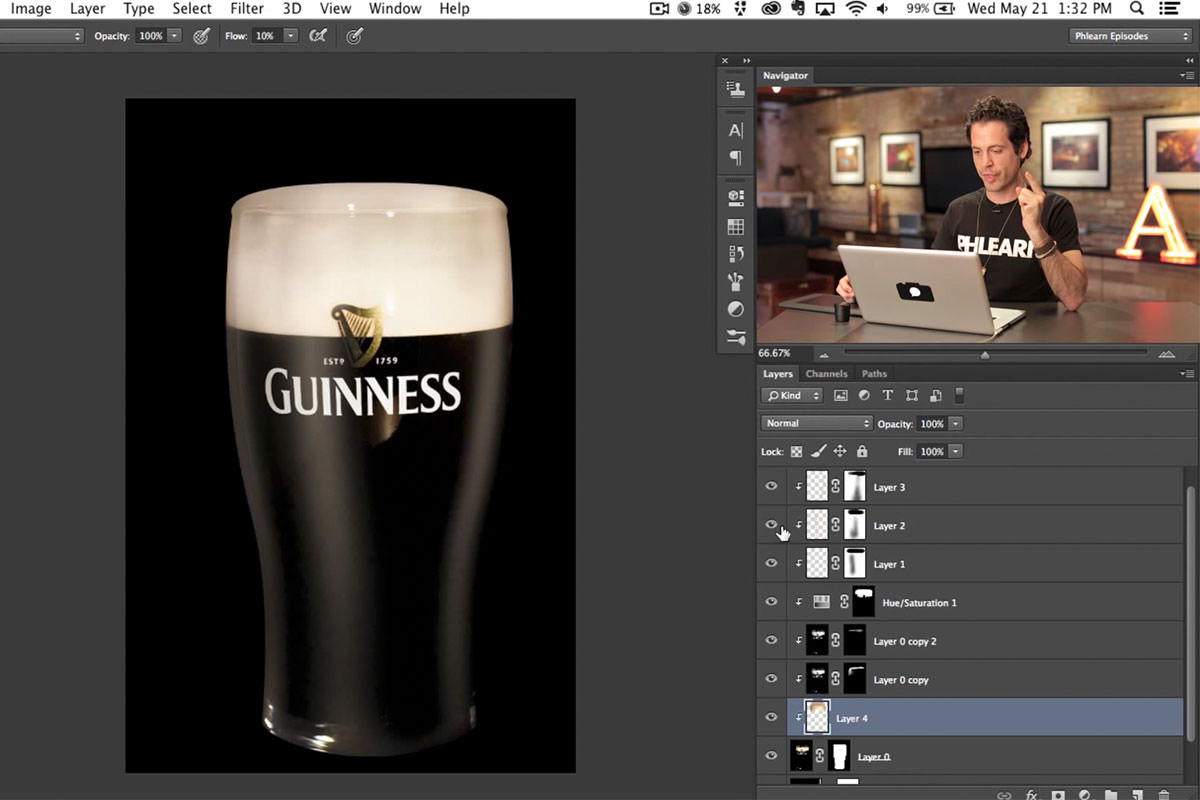Viewport: 1200px width, 800px height.
Task: Toggle visibility of Hue/Saturation 1 layer
Action: tap(771, 602)
